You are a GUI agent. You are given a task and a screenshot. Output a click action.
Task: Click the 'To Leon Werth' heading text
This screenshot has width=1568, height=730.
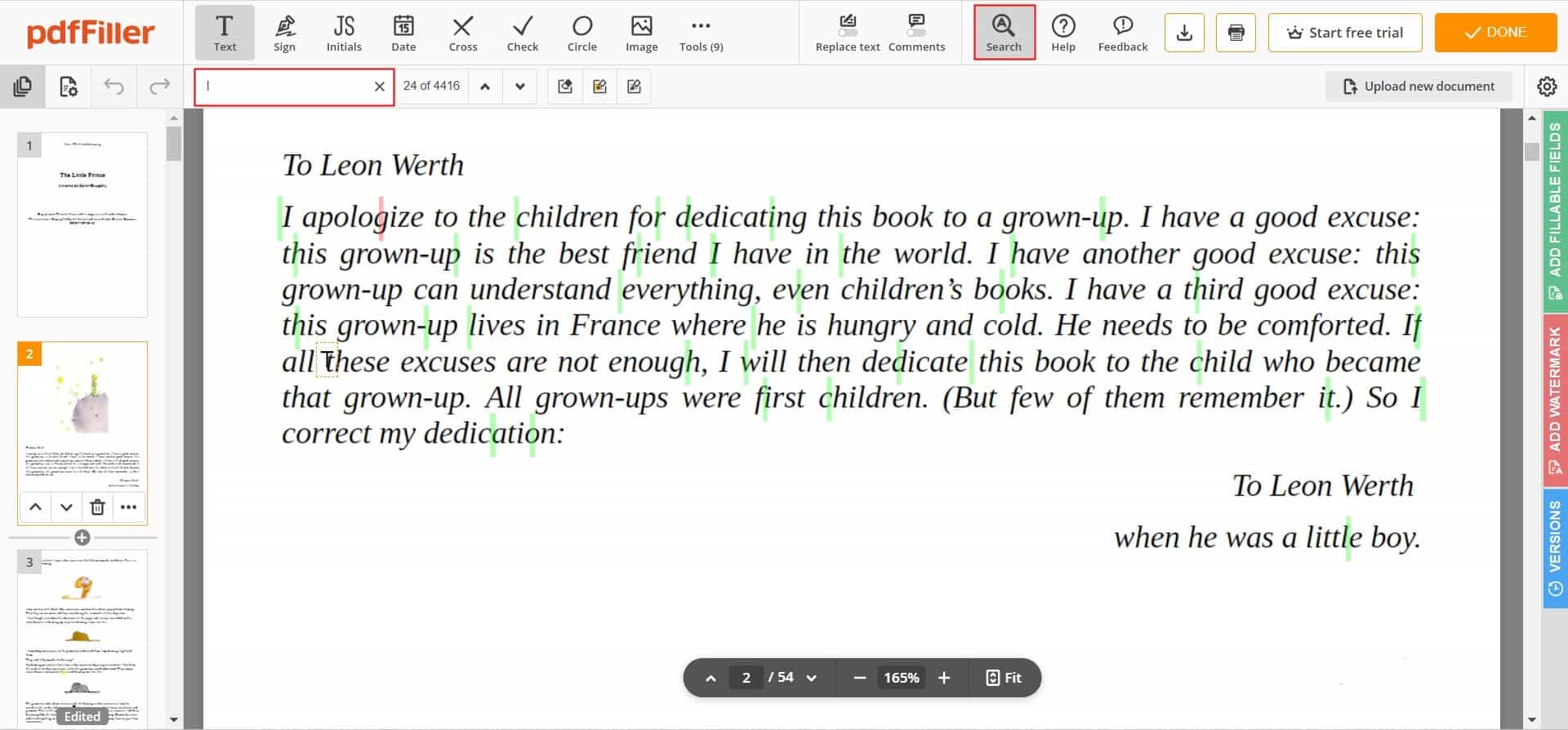click(373, 165)
